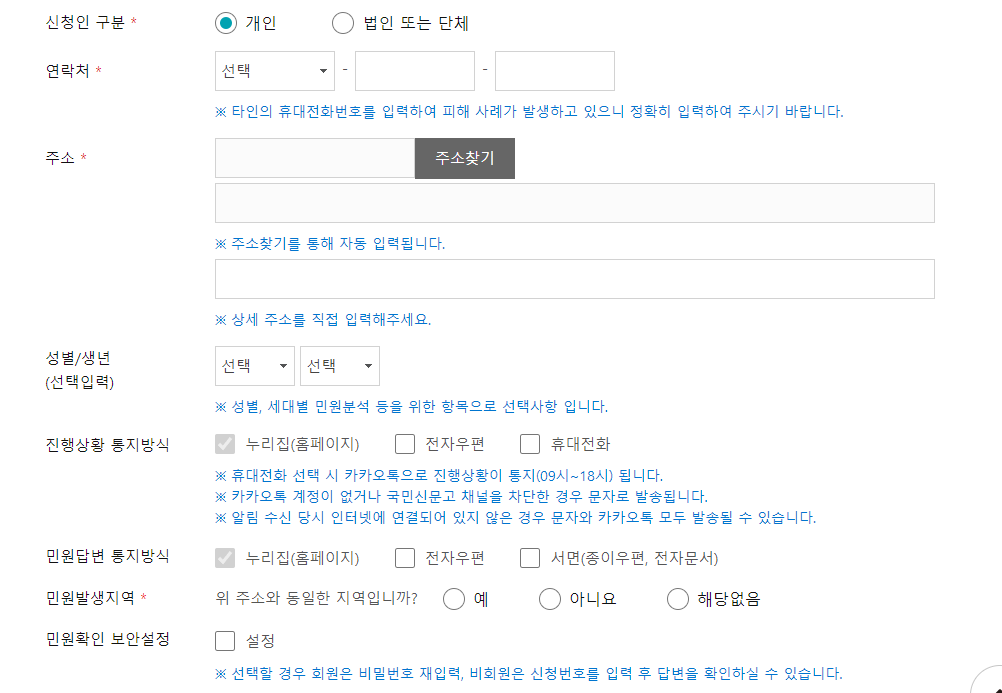Check 서면(종이우편, 전자문서) reply option

click(x=530, y=557)
